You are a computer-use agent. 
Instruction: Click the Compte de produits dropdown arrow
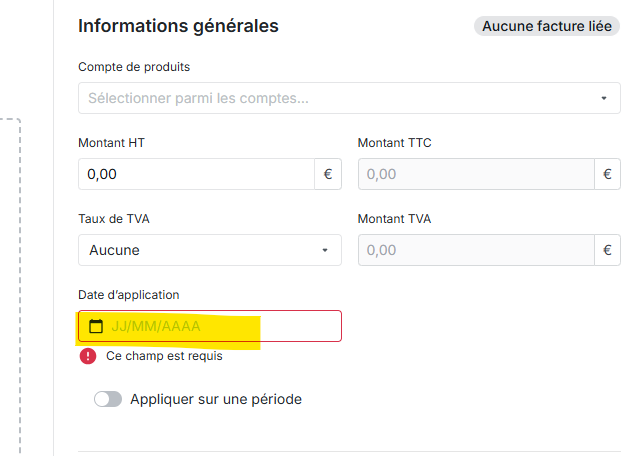tap(604, 98)
